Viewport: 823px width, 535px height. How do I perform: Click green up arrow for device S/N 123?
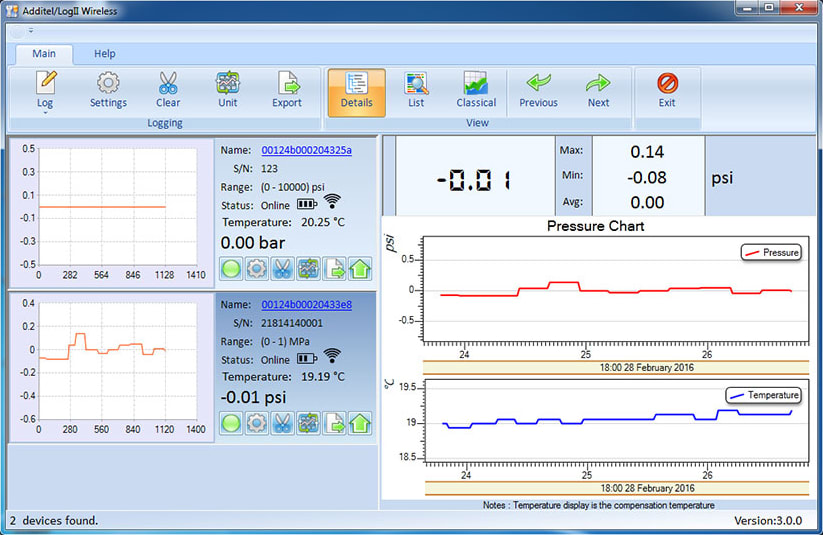click(x=360, y=269)
